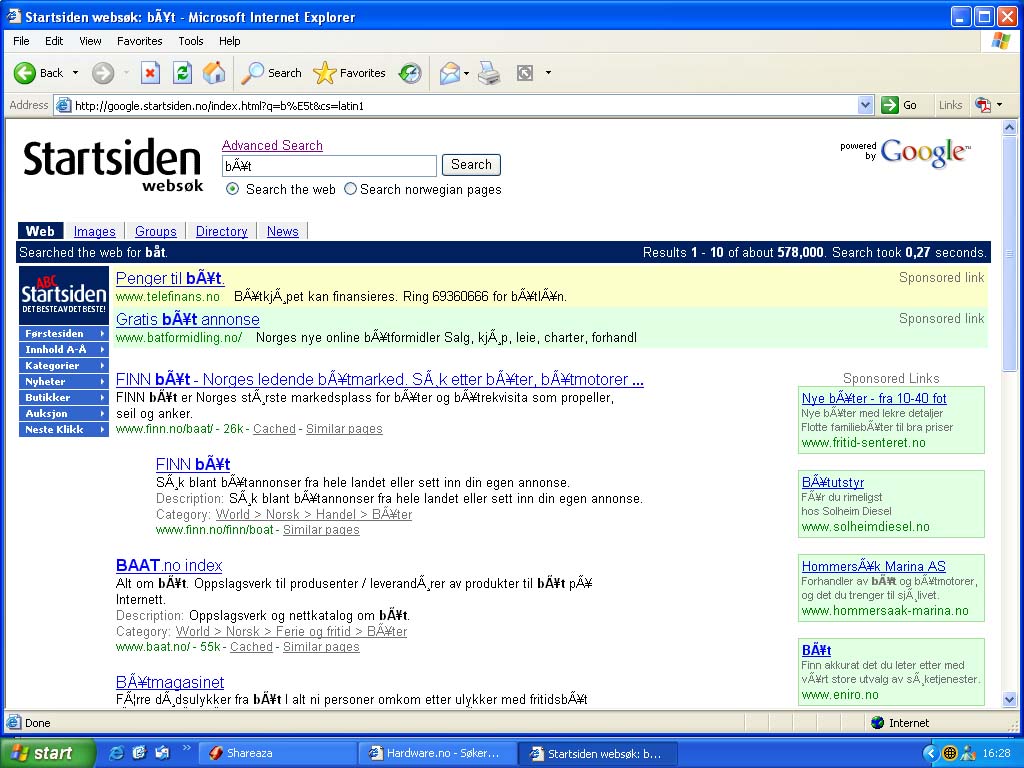Click the Førstesiden sidebar item
Viewport: 1024px width, 768px height.
click(x=63, y=334)
